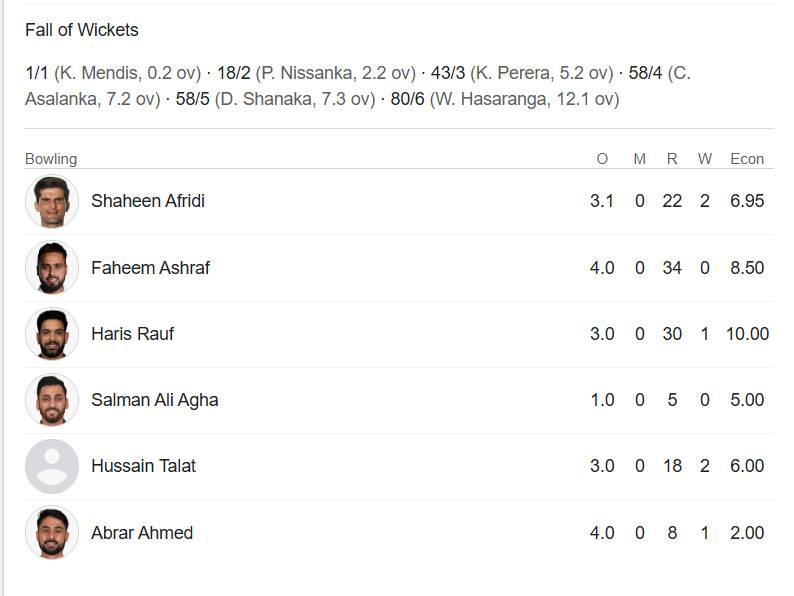Click the O overs column header
This screenshot has height=596, width=794.
[x=602, y=159]
